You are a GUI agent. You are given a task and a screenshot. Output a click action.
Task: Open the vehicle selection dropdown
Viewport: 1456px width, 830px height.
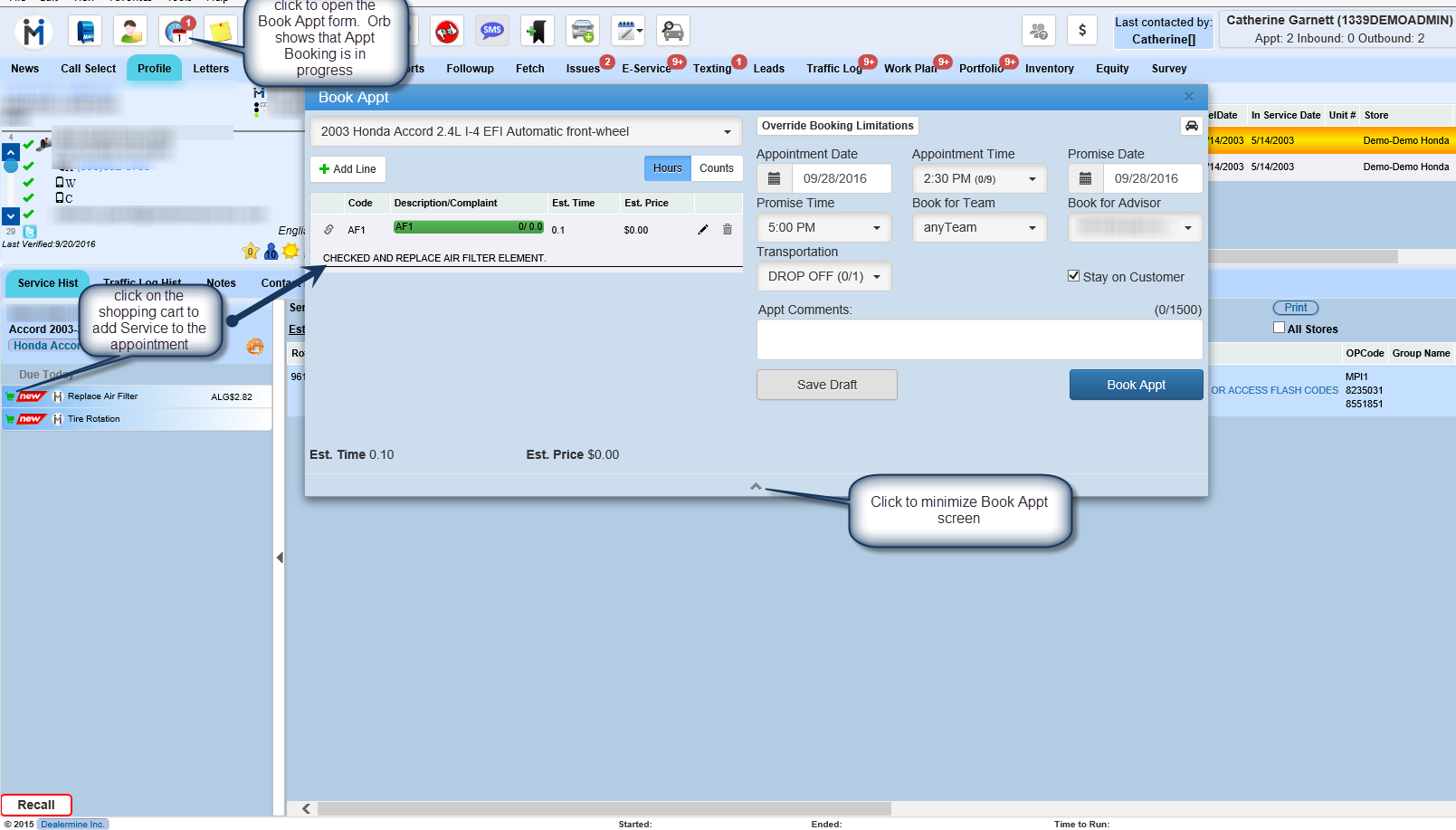click(x=526, y=132)
